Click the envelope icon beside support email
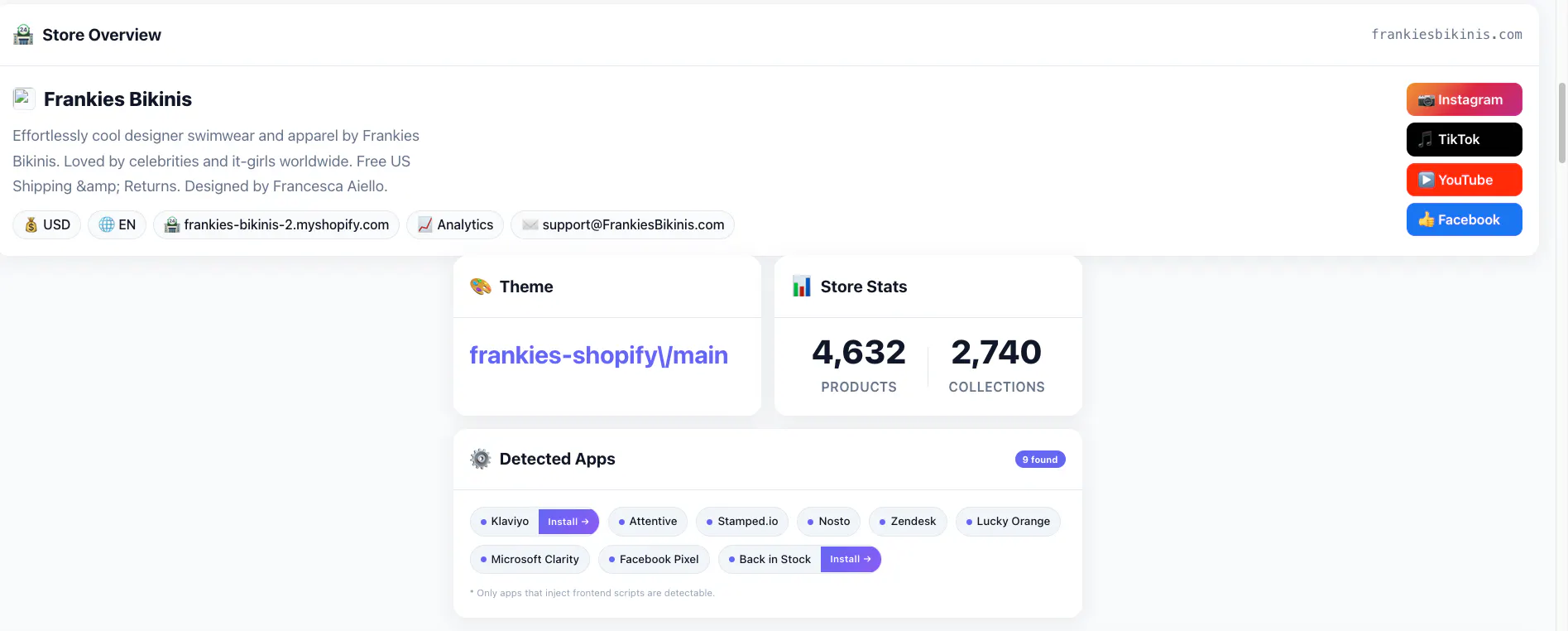The width and height of the screenshot is (1568, 631). (x=530, y=224)
